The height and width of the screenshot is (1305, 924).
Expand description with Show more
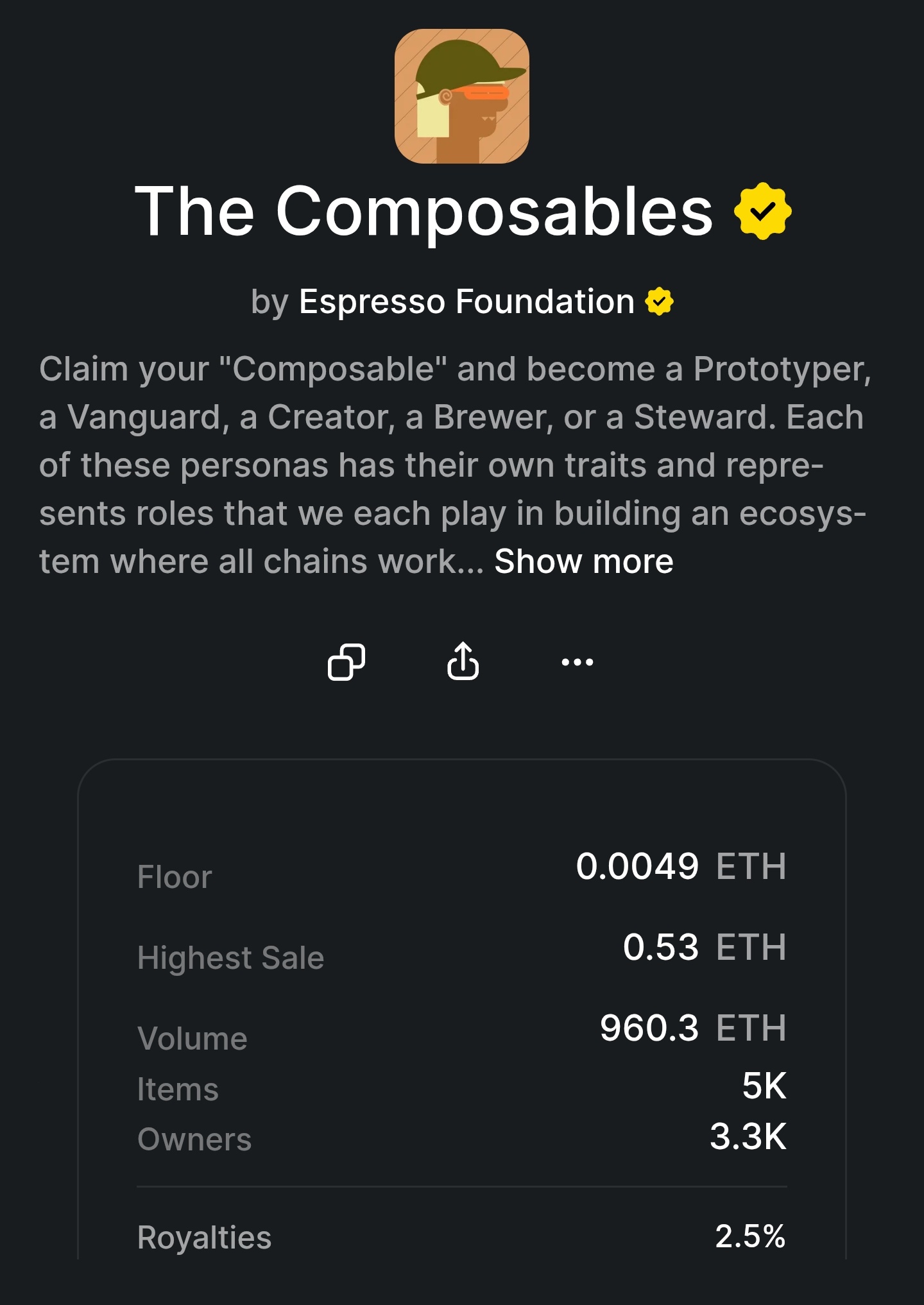[584, 561]
